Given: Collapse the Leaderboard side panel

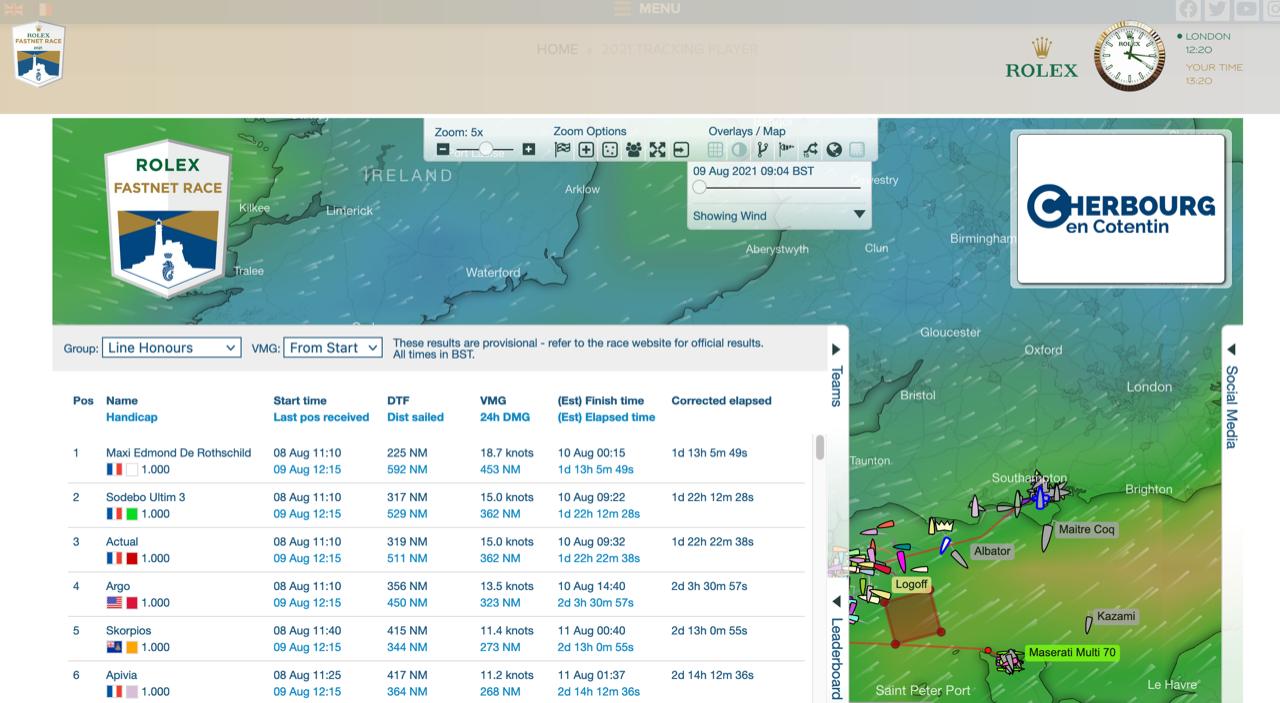Looking at the screenshot, I should point(837,645).
